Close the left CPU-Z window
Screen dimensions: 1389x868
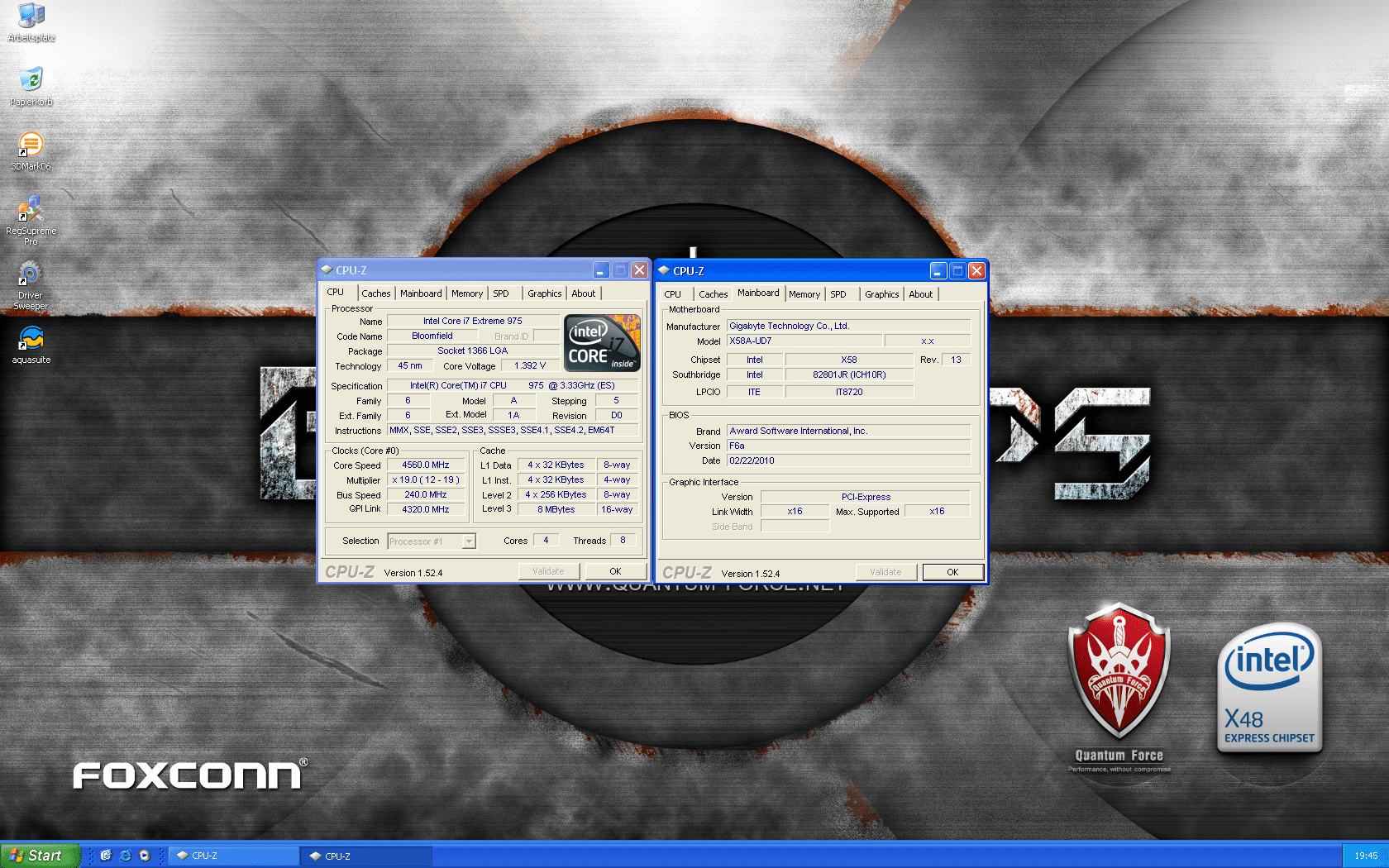[639, 270]
